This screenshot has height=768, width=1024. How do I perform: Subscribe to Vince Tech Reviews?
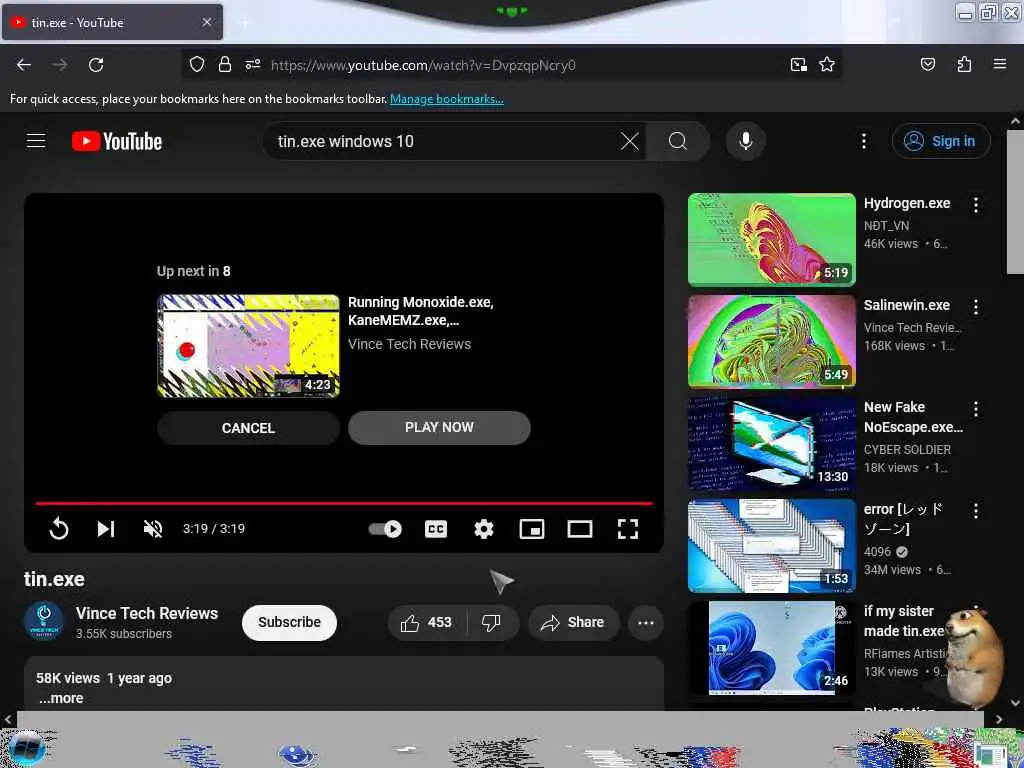289,622
